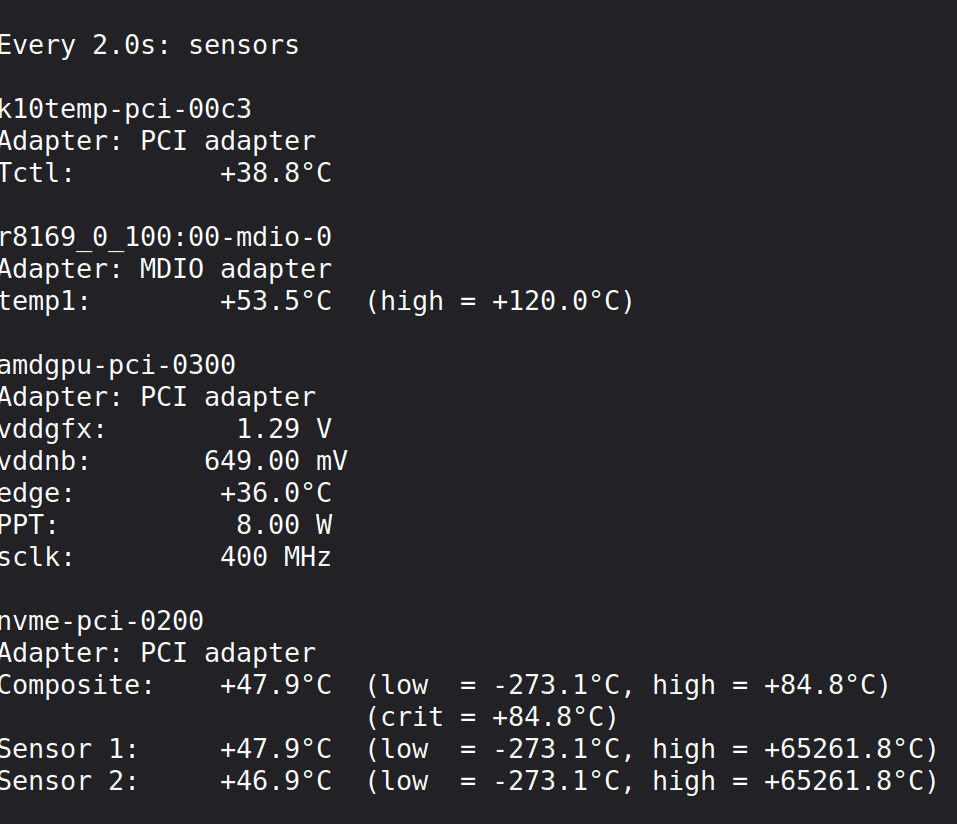
Task: Click the temp1 +53.5°C value
Action: click(276, 302)
